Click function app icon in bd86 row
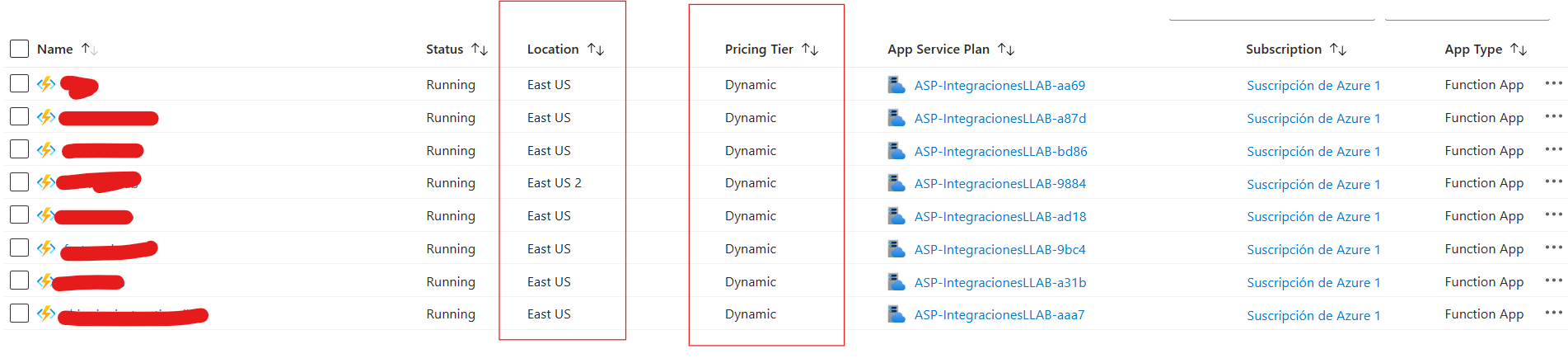 (46, 149)
